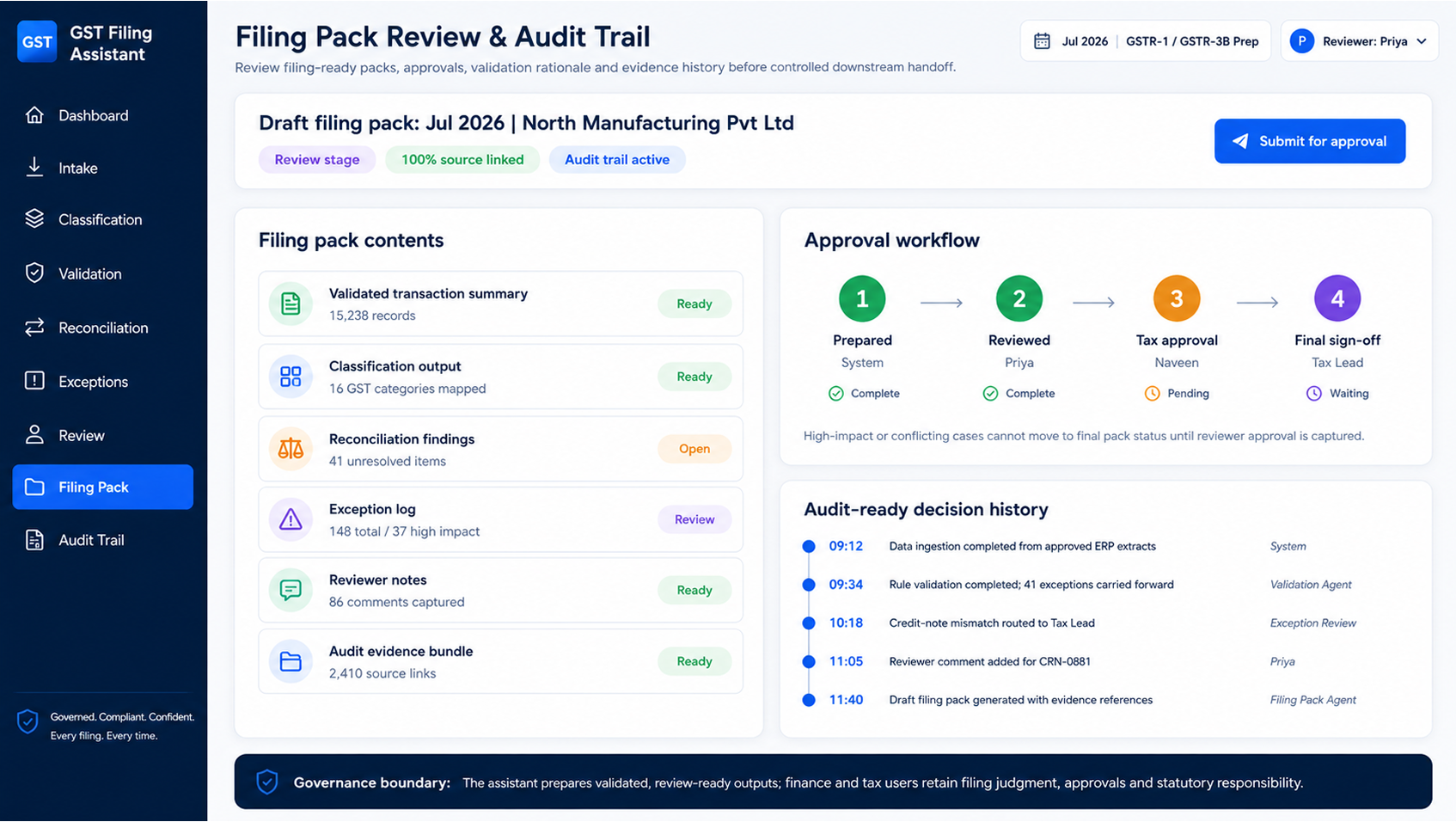The width and height of the screenshot is (1456, 822).
Task: Click Ready status on Reviewer notes
Action: (694, 590)
